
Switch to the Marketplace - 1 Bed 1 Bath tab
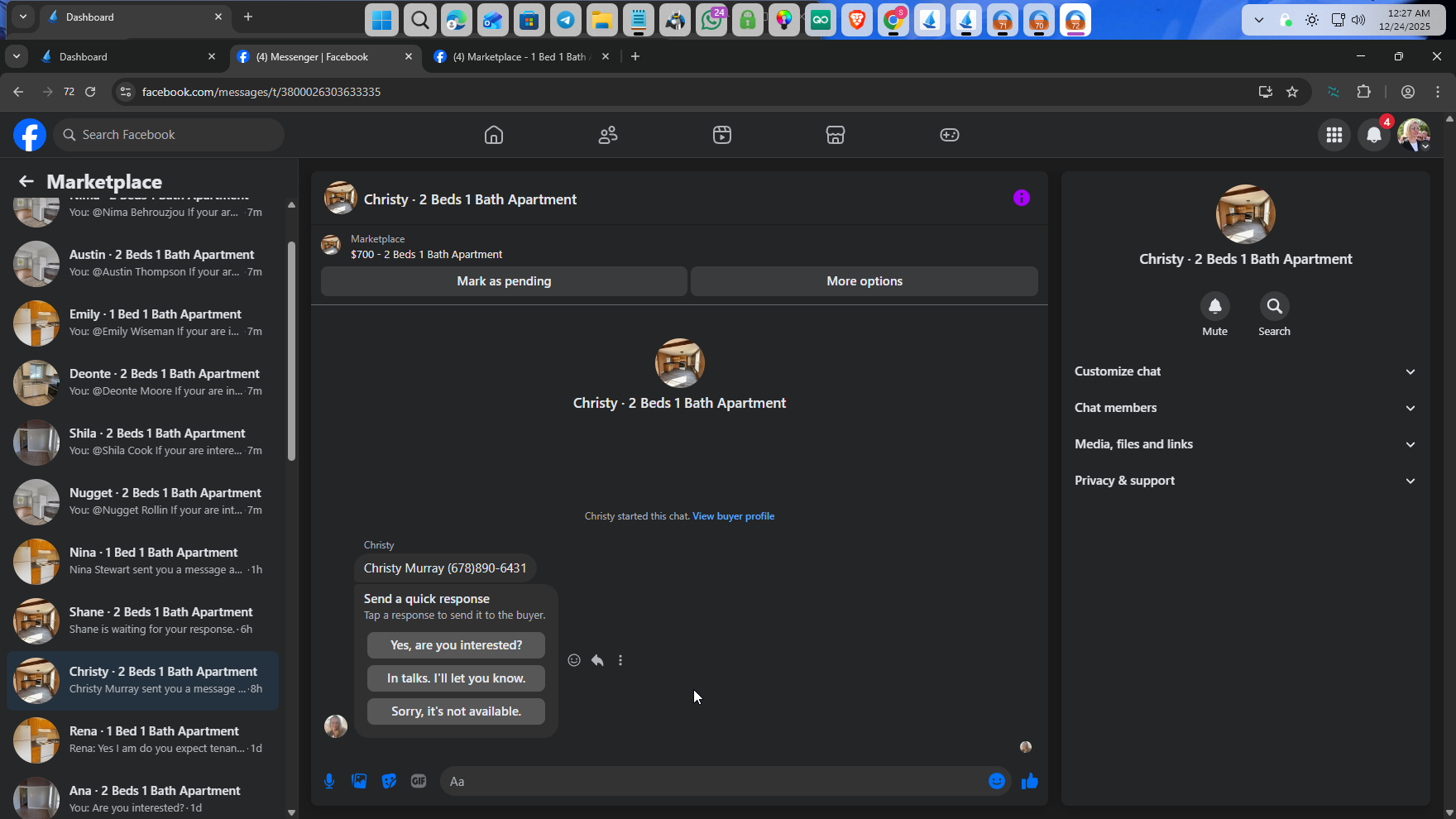click(521, 57)
